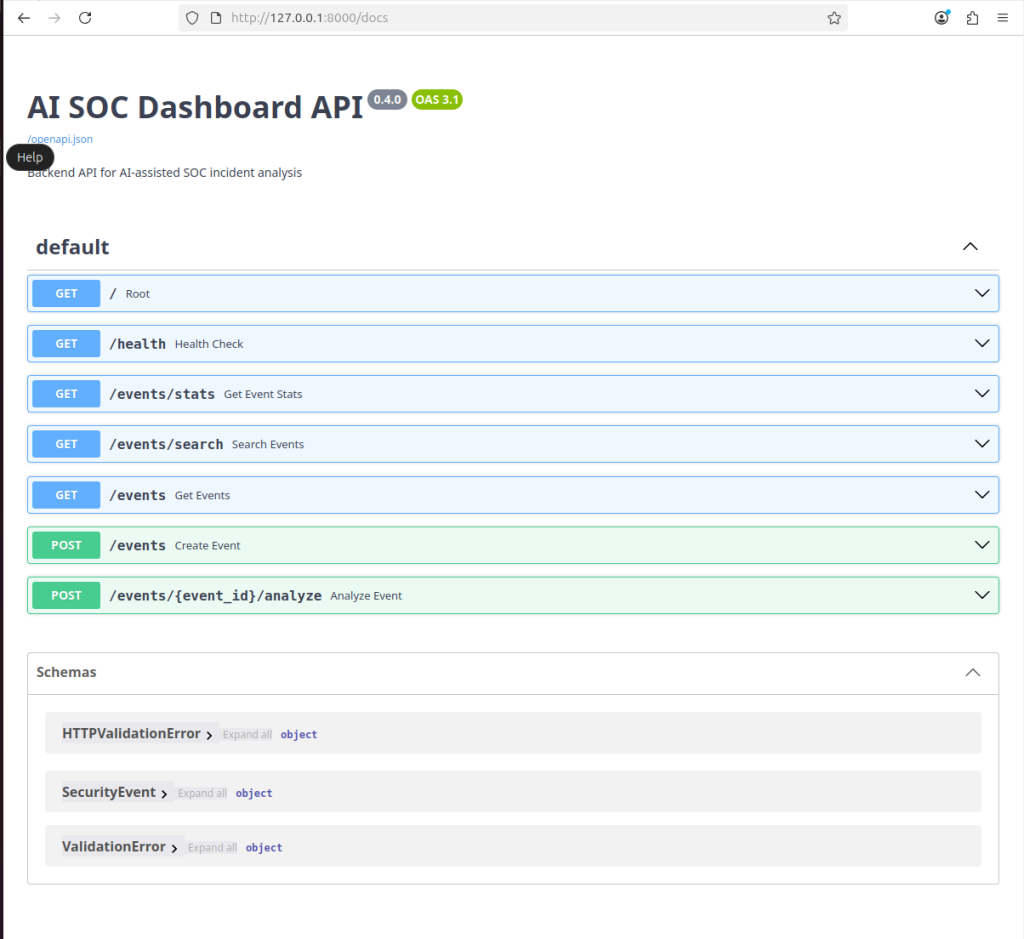
Task: Click the page info icon in address bar
Action: (216, 18)
